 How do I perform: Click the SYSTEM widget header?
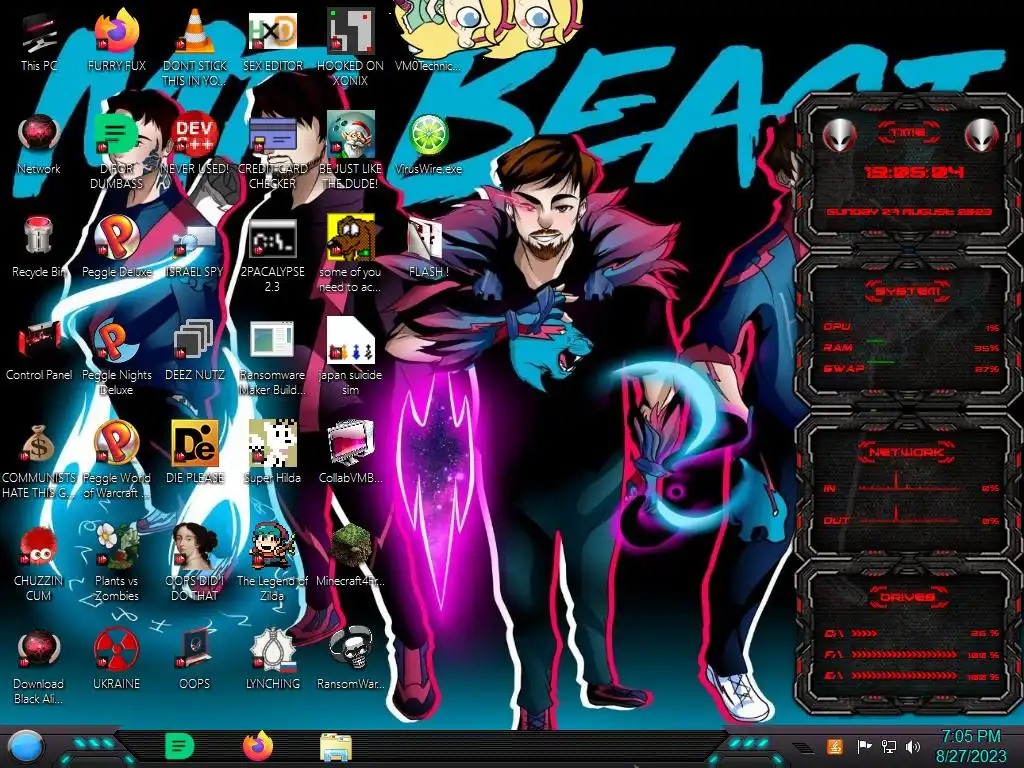coord(908,291)
